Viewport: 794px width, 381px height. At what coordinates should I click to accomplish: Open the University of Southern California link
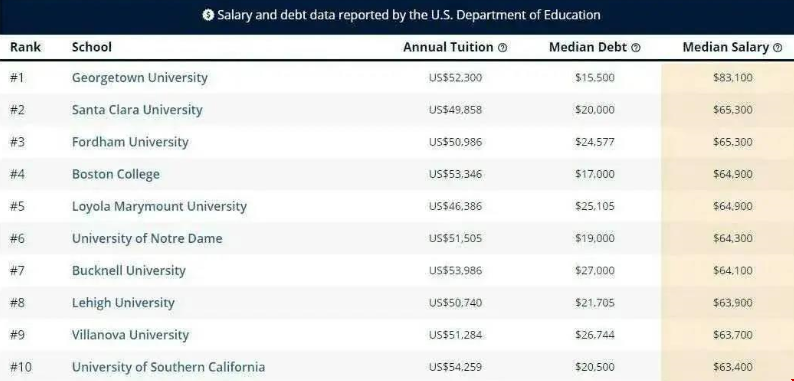[169, 367]
